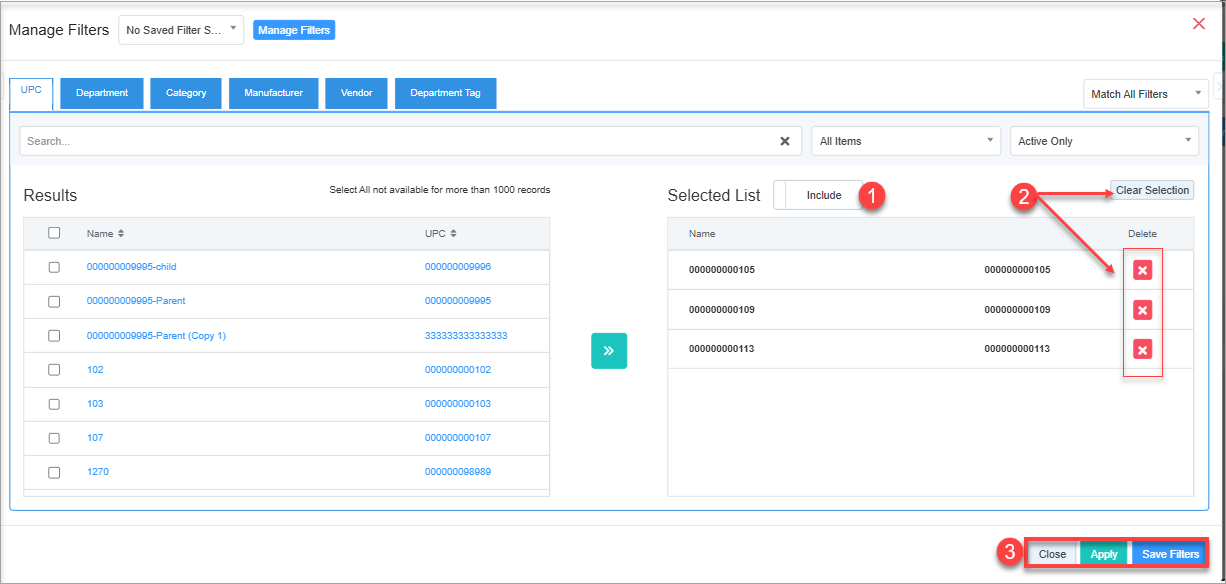Open the Manufacturer tab
This screenshot has width=1226, height=584.
(x=273, y=93)
